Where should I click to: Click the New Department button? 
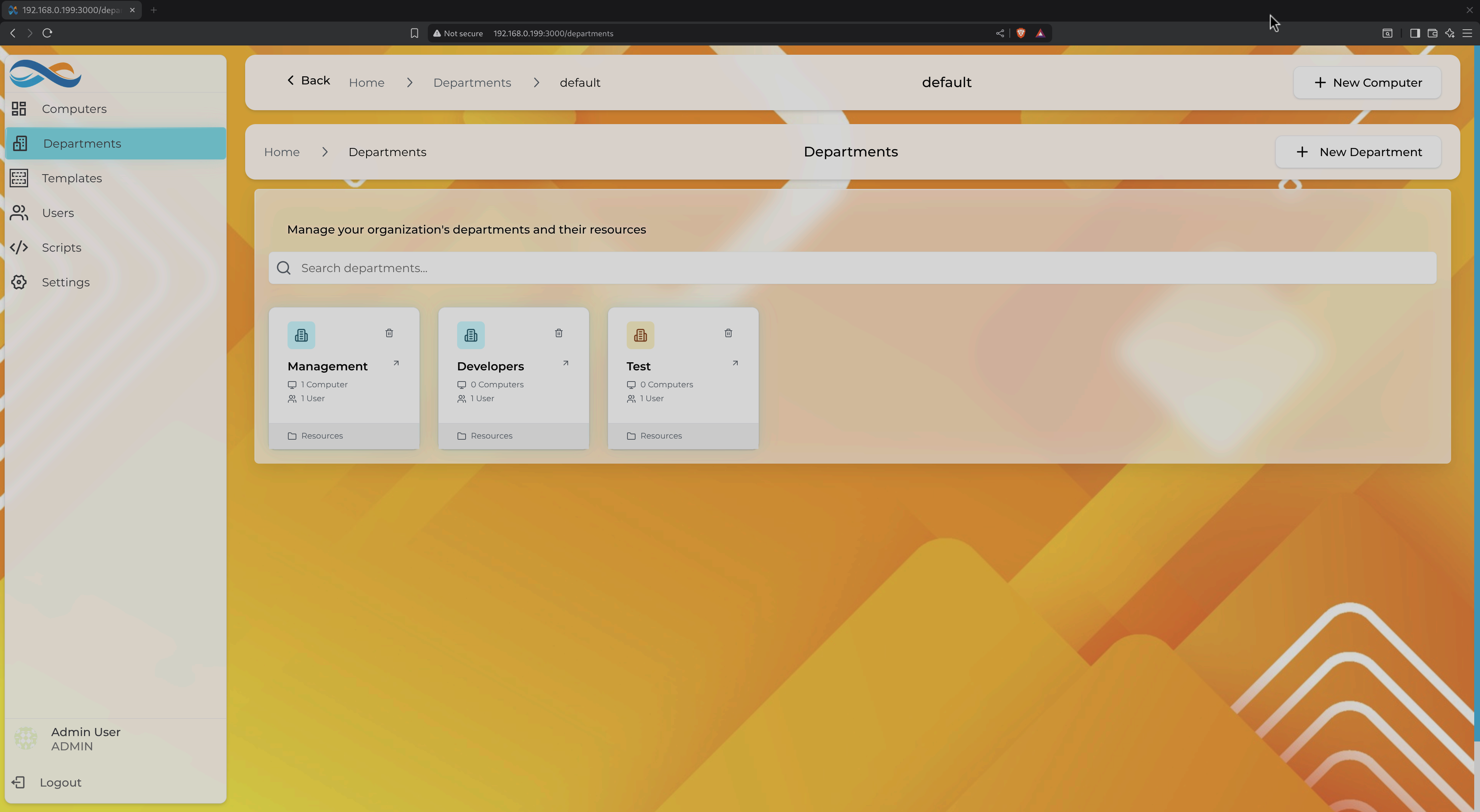click(1357, 152)
